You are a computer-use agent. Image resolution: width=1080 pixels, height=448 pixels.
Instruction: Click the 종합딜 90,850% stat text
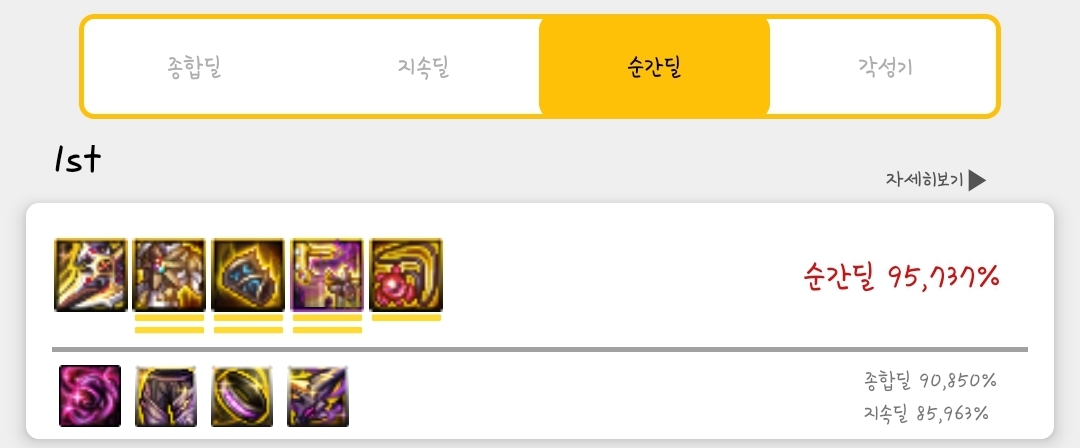928,380
